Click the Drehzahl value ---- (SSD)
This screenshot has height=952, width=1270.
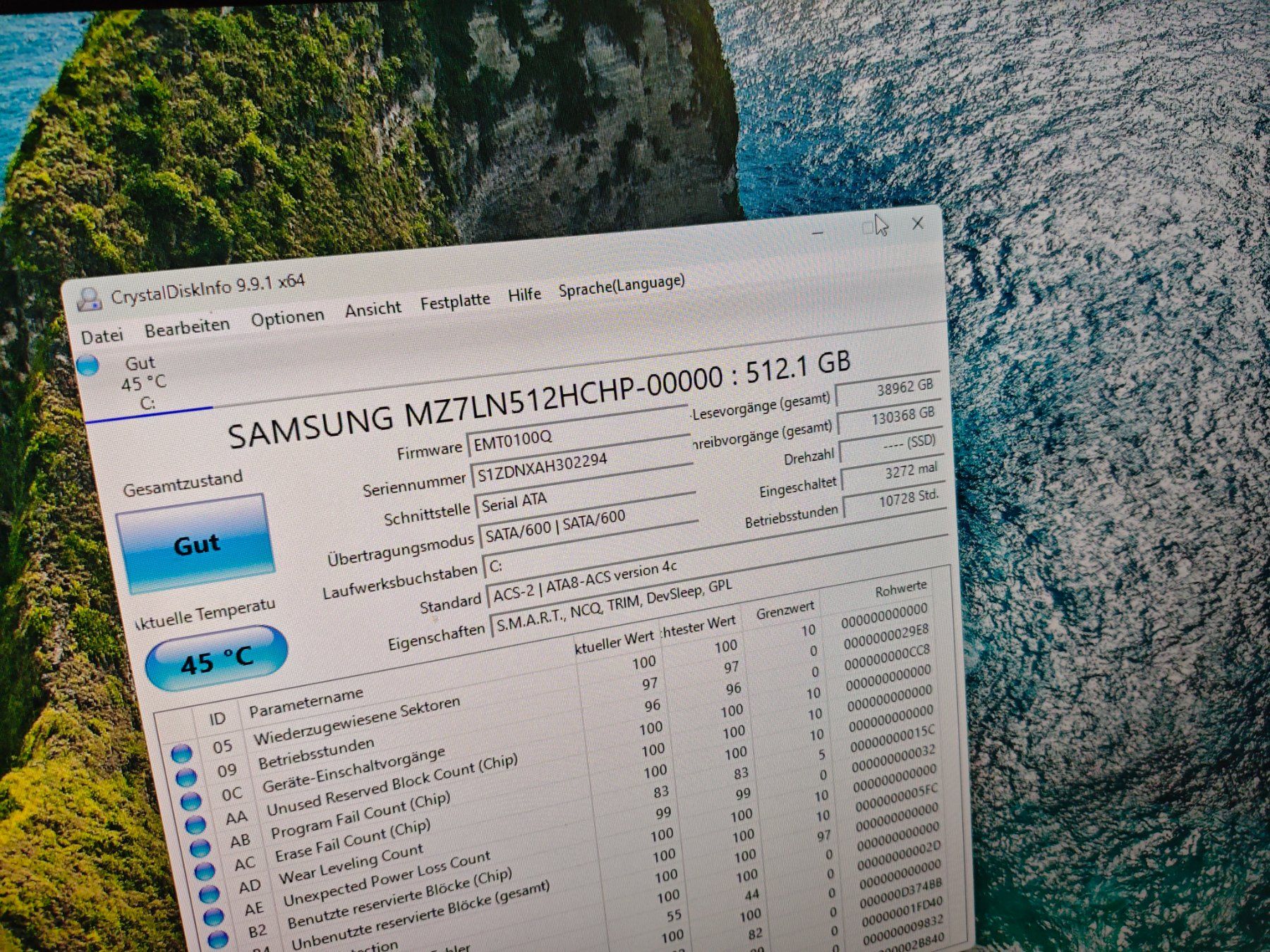tap(891, 446)
